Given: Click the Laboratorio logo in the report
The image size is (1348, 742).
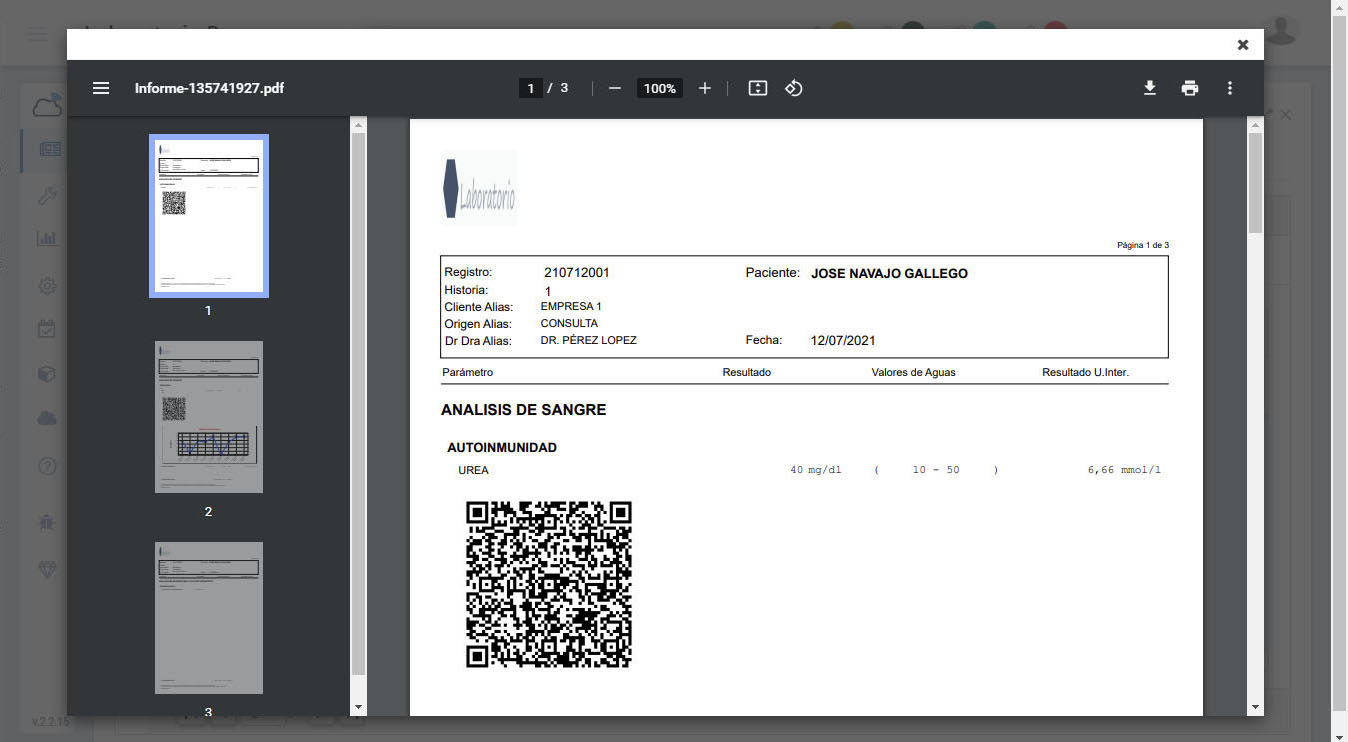Looking at the screenshot, I should [479, 188].
